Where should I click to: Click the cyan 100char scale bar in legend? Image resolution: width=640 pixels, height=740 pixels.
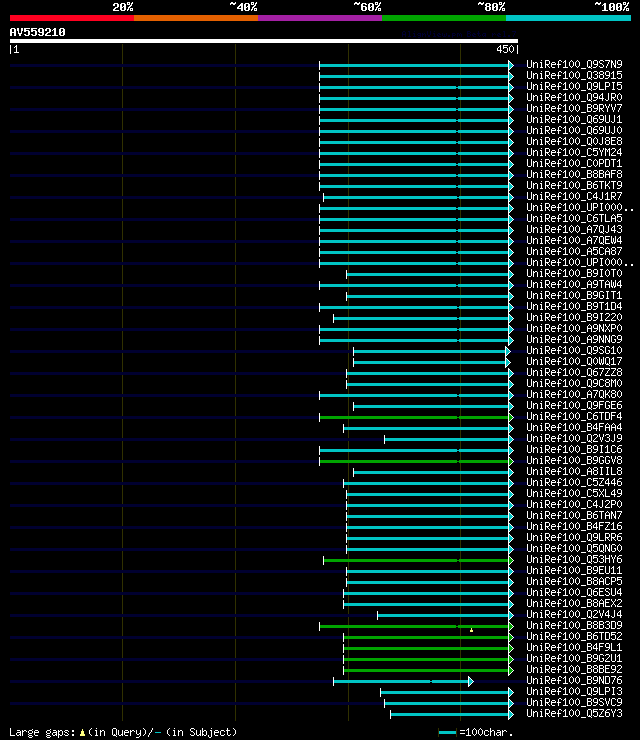click(447, 732)
